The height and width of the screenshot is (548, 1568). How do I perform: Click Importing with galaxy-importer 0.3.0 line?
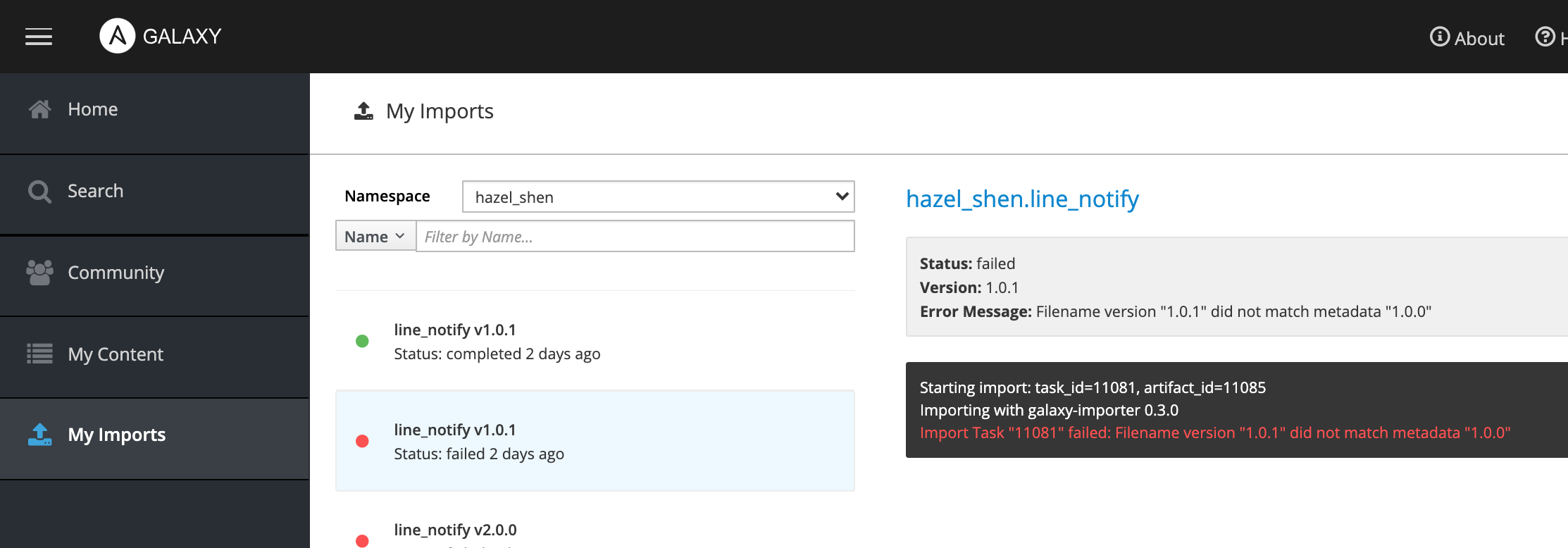click(1049, 410)
